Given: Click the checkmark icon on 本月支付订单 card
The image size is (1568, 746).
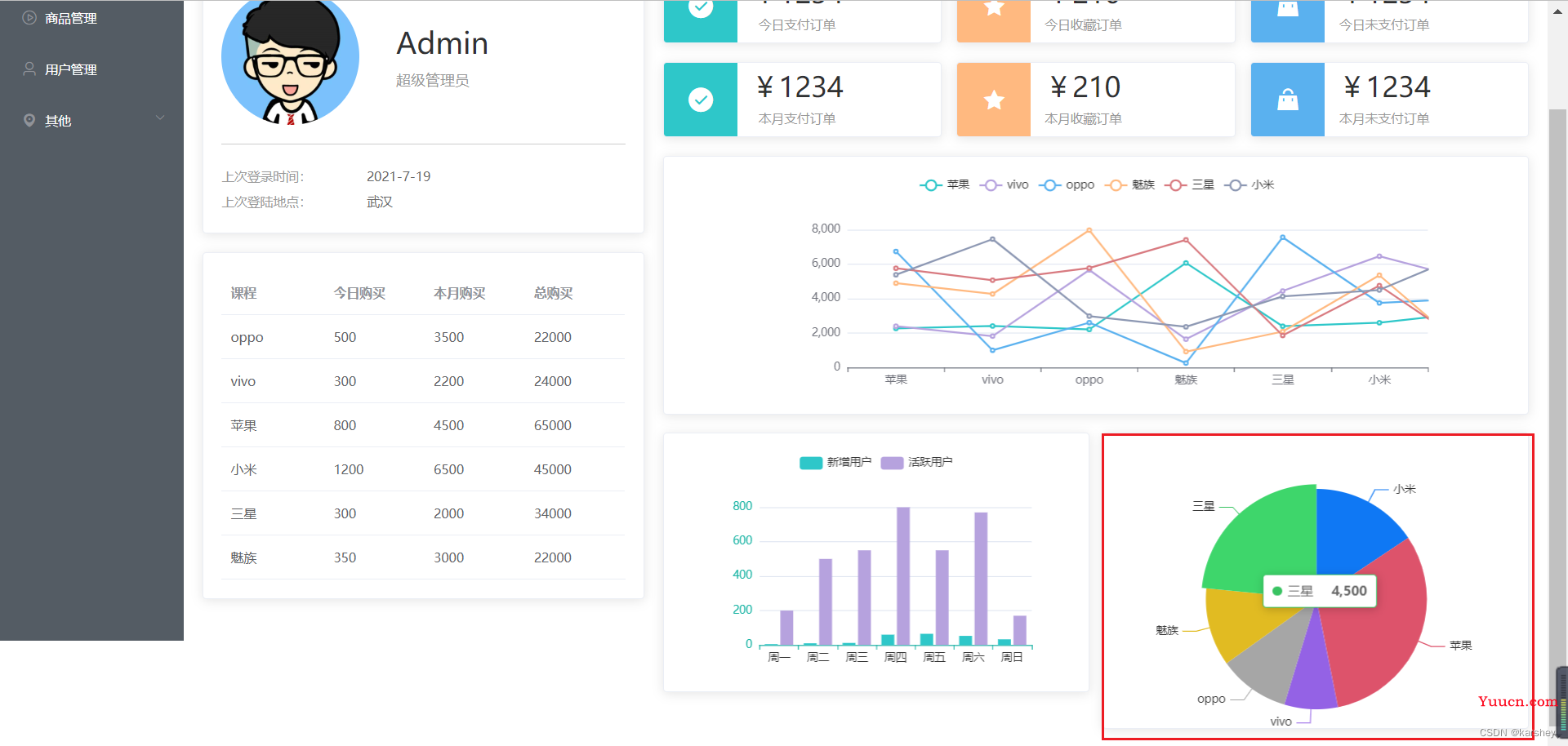Looking at the screenshot, I should (x=701, y=100).
